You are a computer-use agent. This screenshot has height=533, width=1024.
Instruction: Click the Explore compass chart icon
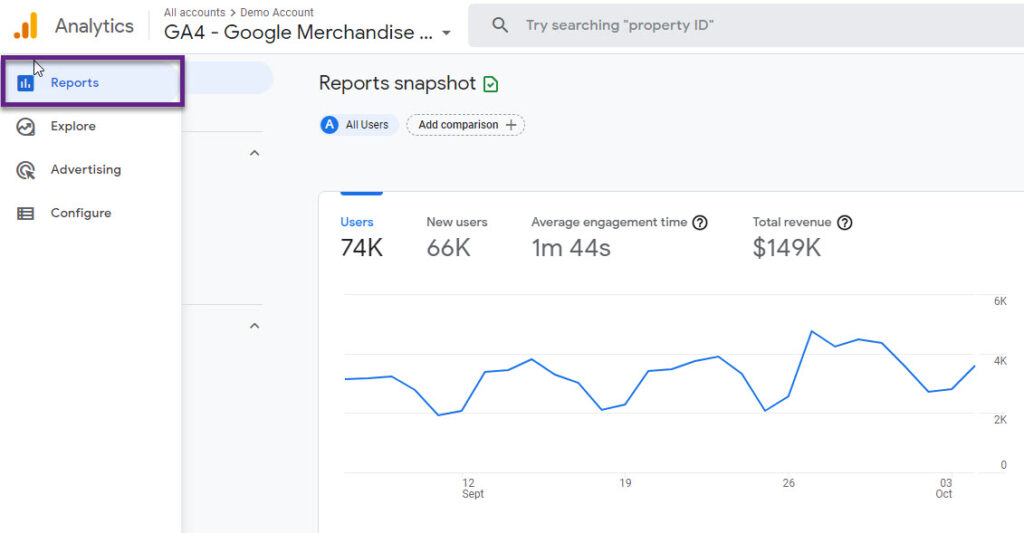click(x=25, y=127)
